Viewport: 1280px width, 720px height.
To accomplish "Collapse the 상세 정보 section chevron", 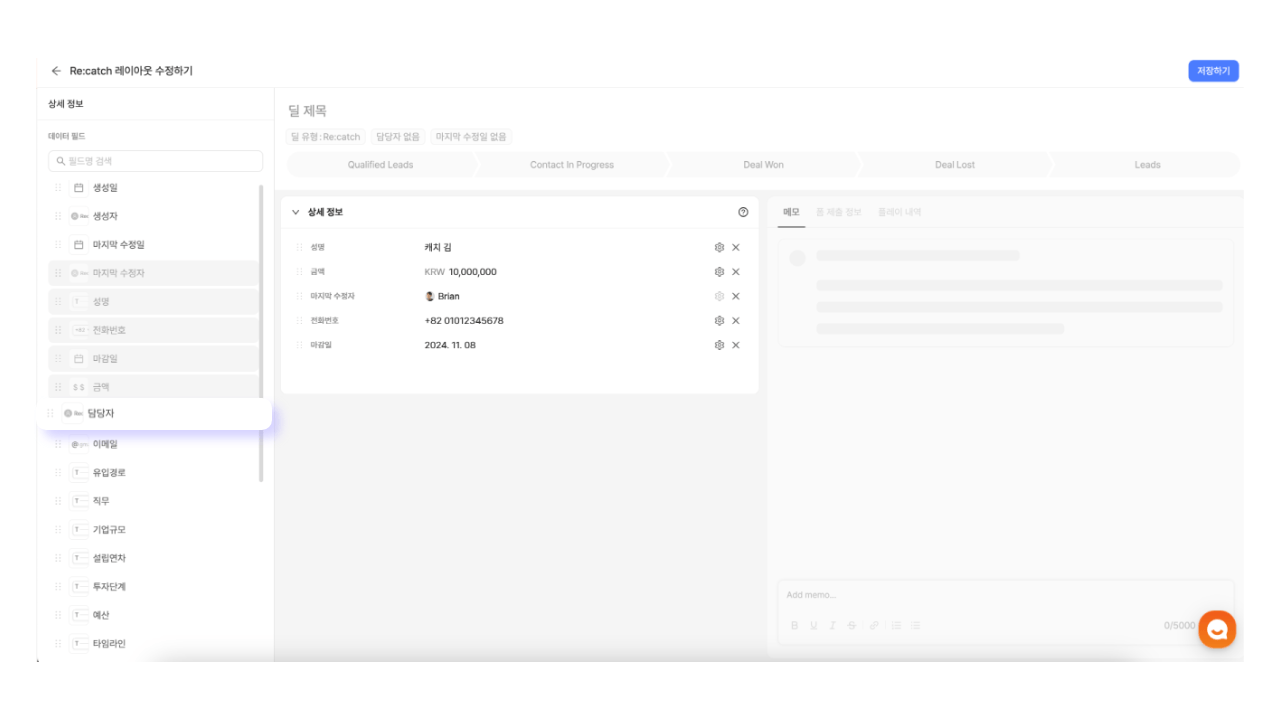I will point(296,212).
